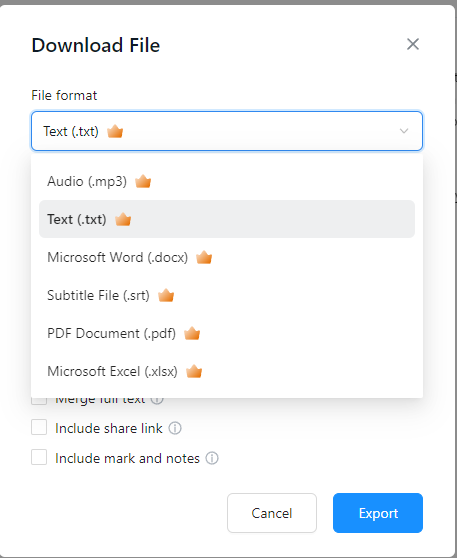
Task: Click the Cancel button
Action: coord(272,513)
